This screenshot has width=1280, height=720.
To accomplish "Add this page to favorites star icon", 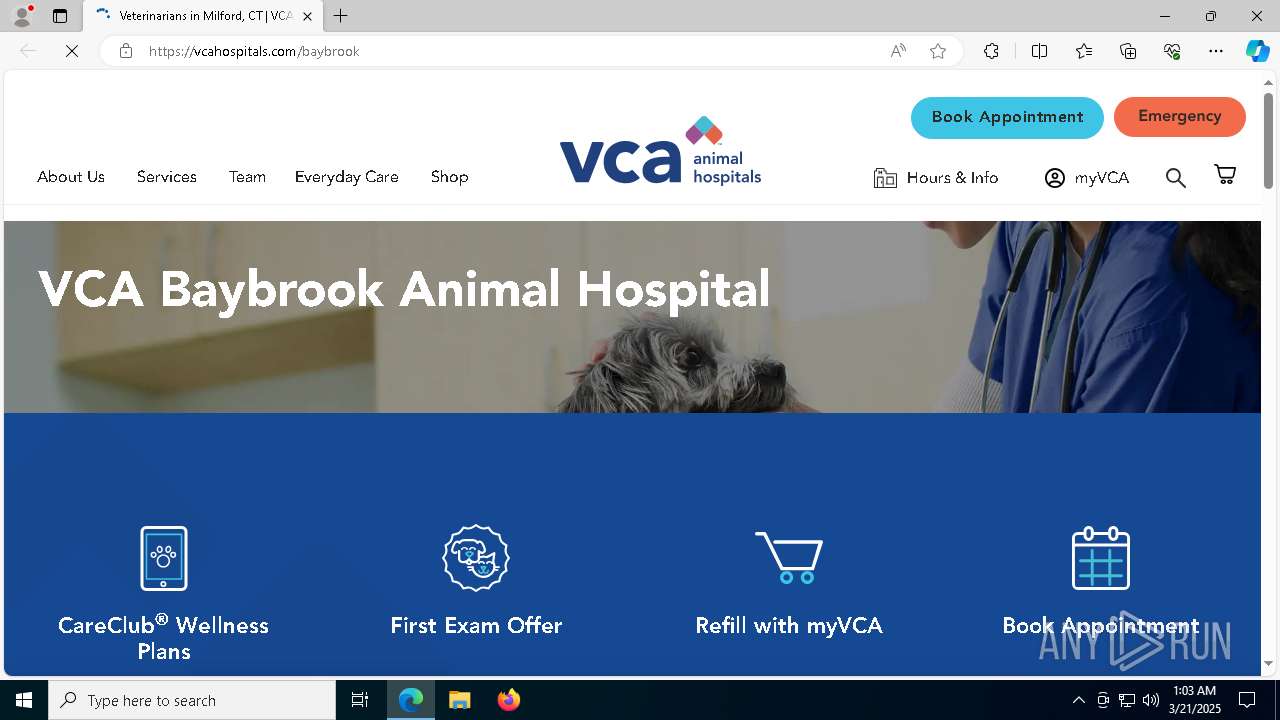I will [x=938, y=51].
